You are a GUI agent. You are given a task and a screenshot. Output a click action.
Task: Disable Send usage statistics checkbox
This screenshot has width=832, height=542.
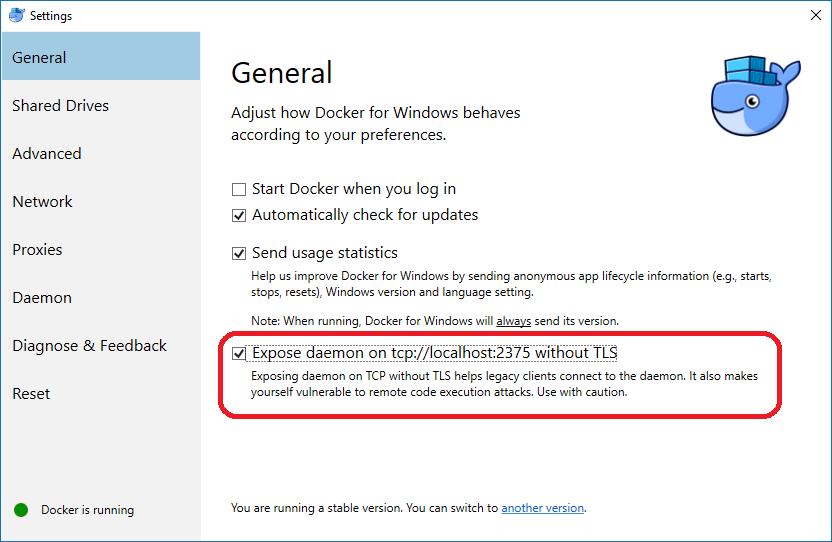pos(239,253)
